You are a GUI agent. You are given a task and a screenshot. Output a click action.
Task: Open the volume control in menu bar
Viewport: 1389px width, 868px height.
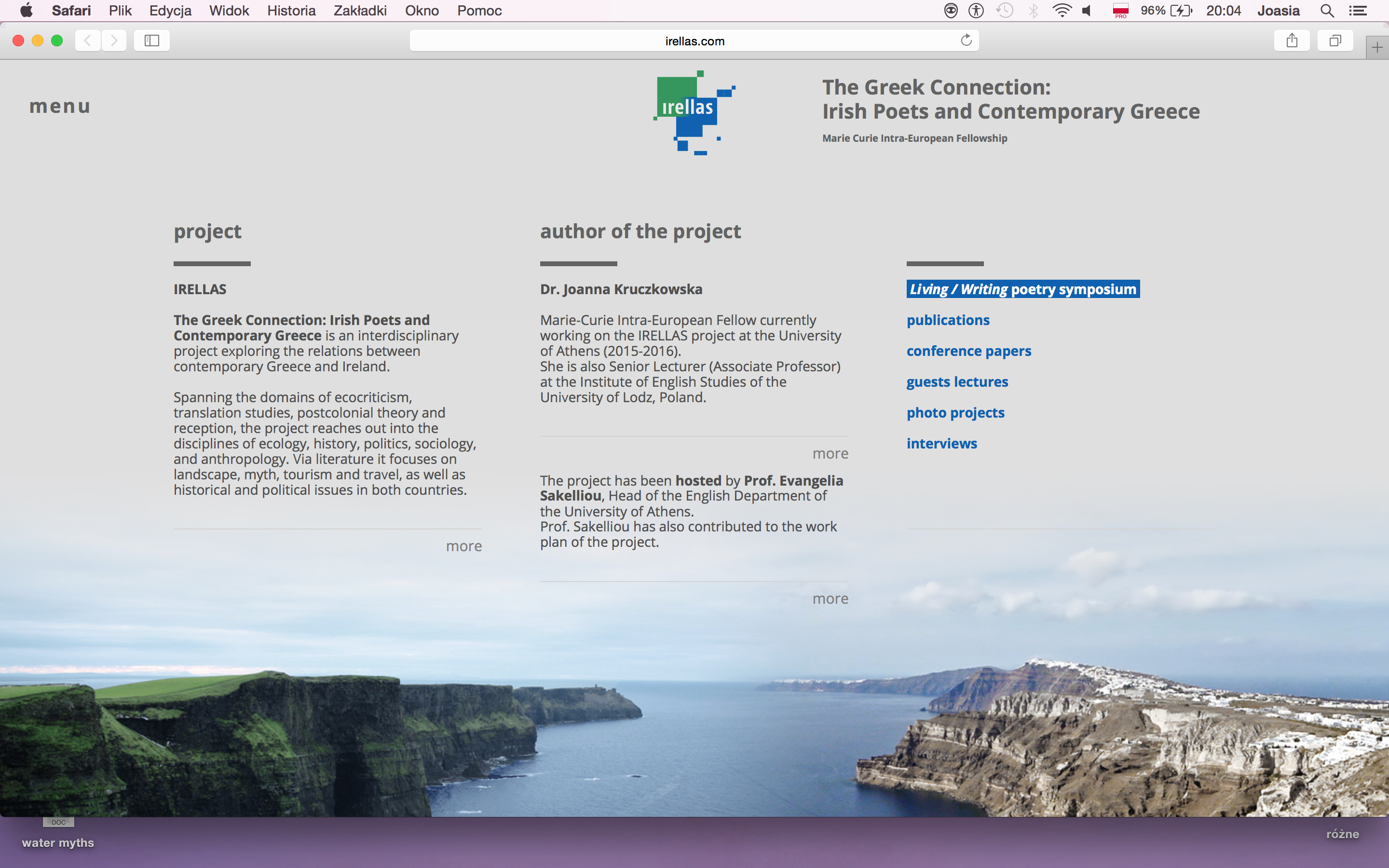pos(1087,10)
